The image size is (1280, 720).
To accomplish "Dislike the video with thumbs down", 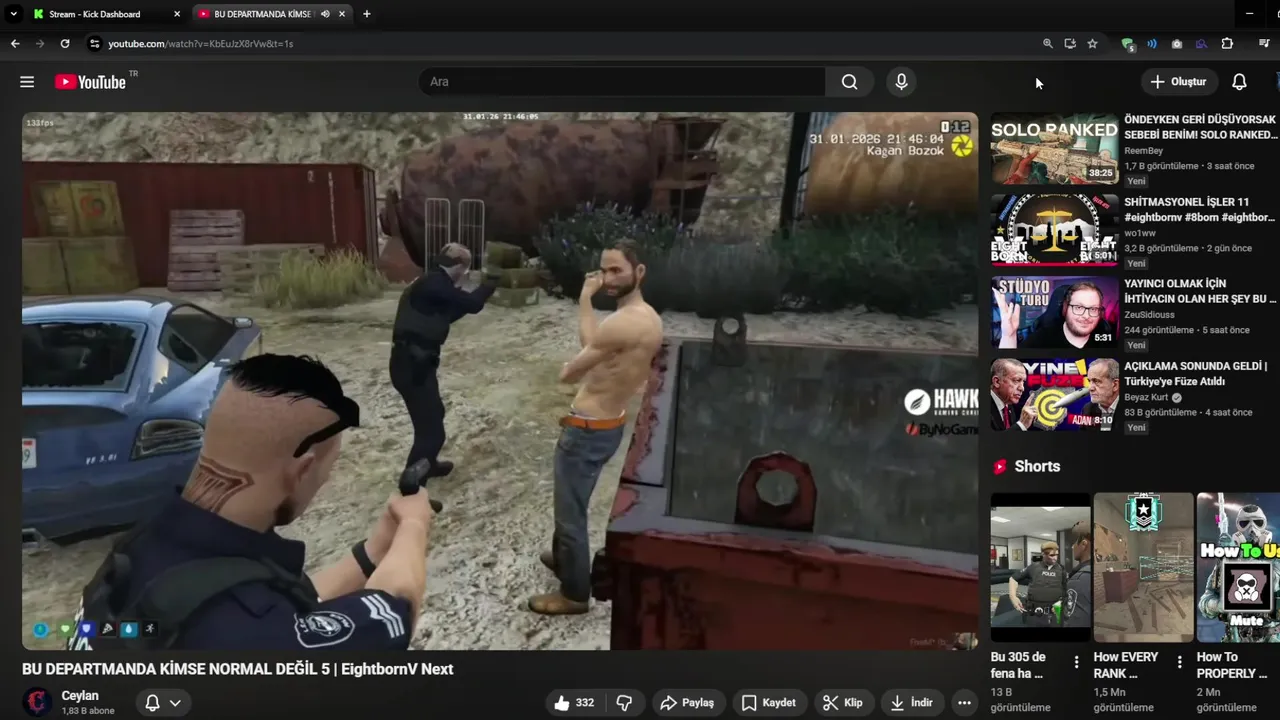I will [624, 703].
